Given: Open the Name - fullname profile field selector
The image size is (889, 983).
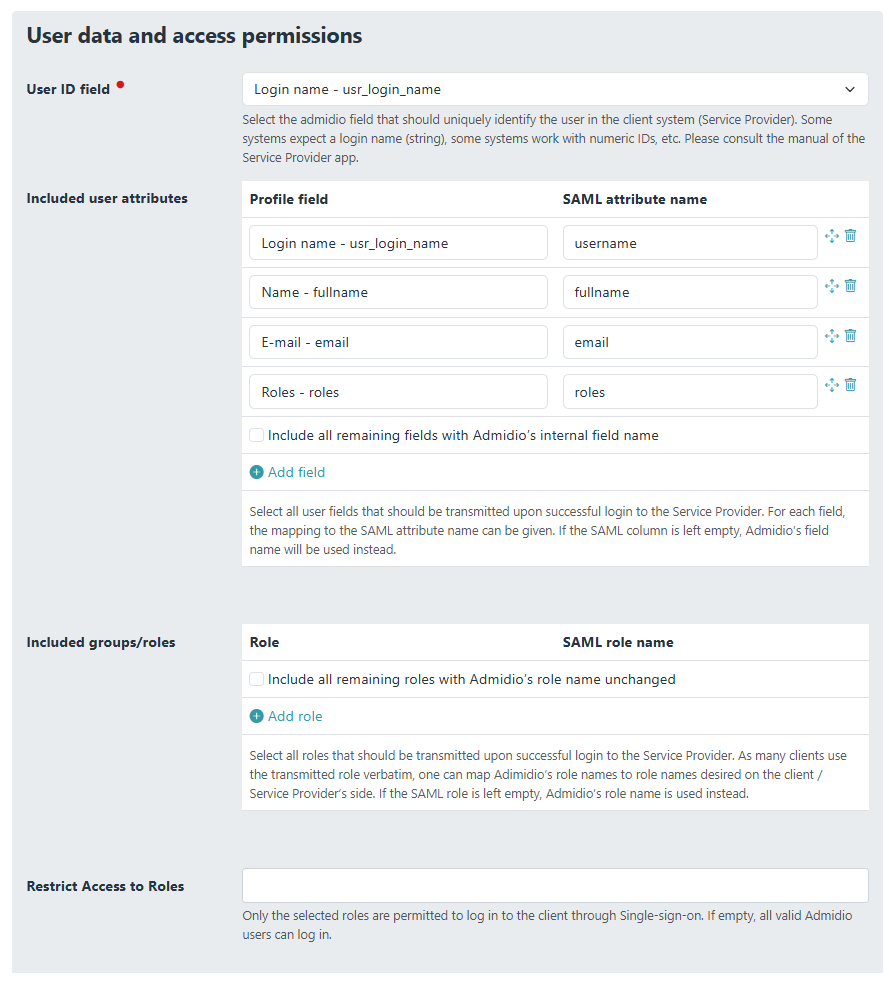Looking at the screenshot, I should pos(398,292).
